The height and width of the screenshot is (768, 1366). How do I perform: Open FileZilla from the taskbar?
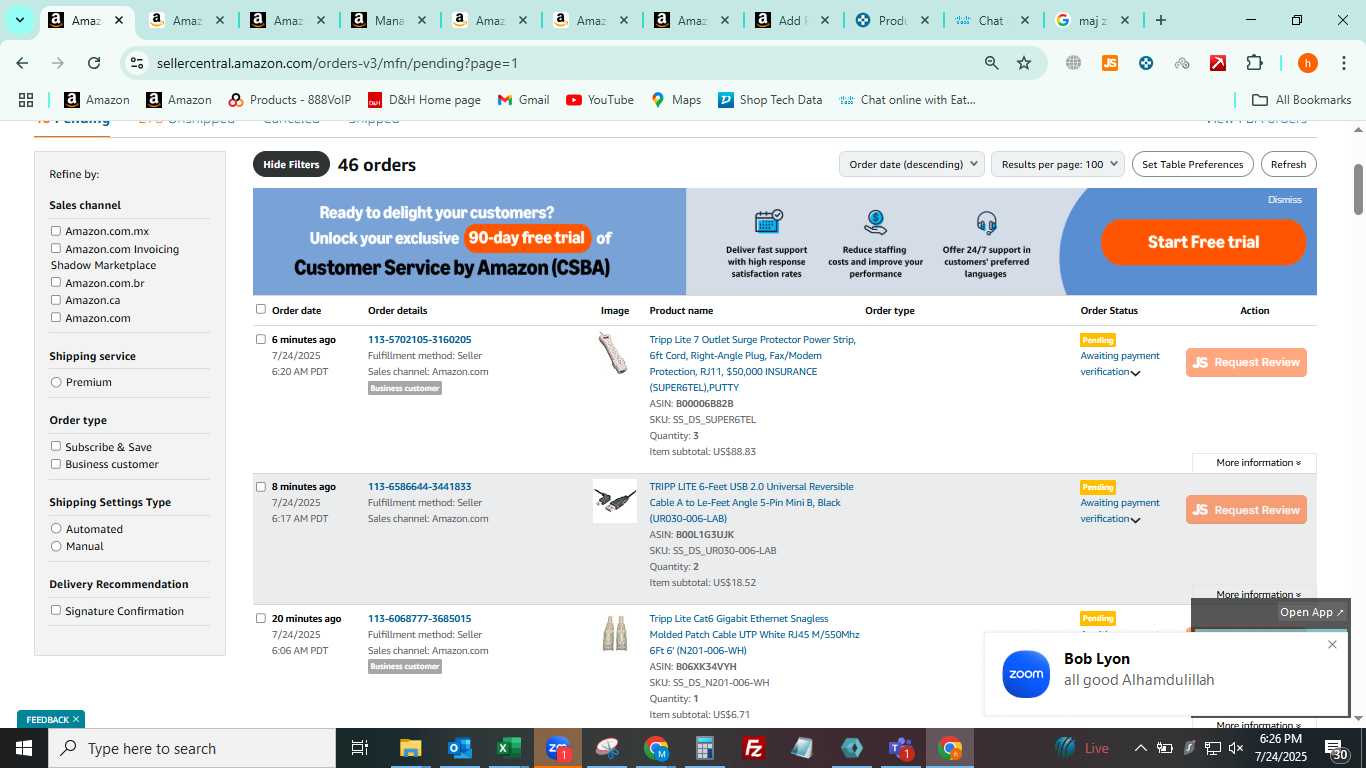coord(754,748)
